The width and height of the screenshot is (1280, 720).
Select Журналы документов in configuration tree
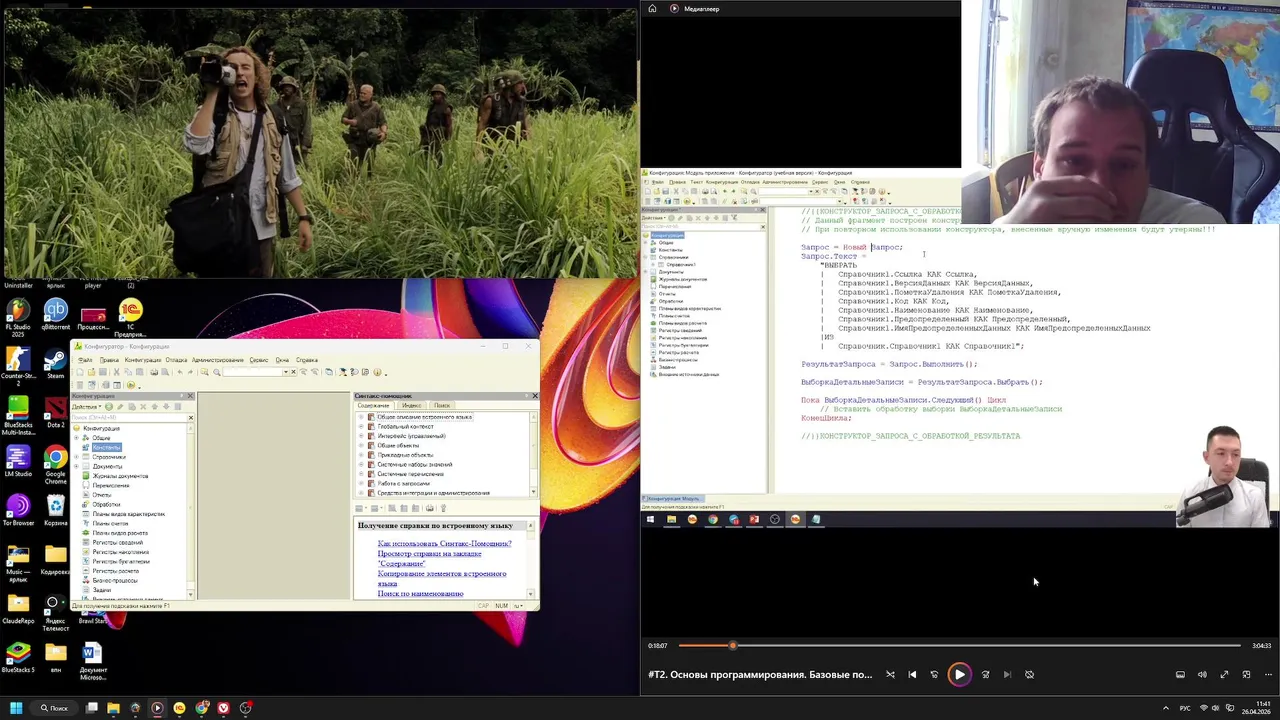point(120,476)
